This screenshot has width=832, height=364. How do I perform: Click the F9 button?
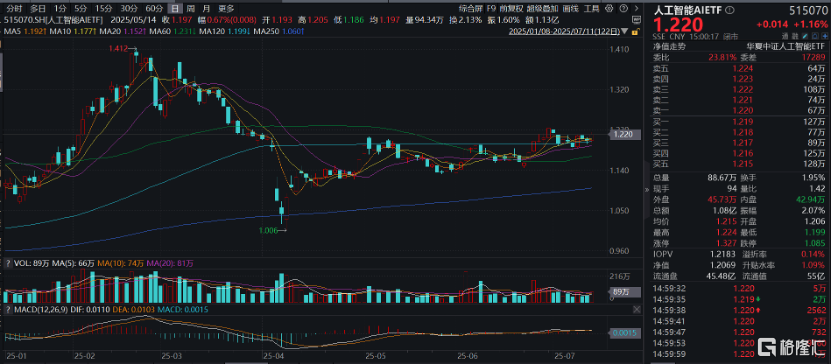tap(491, 8)
